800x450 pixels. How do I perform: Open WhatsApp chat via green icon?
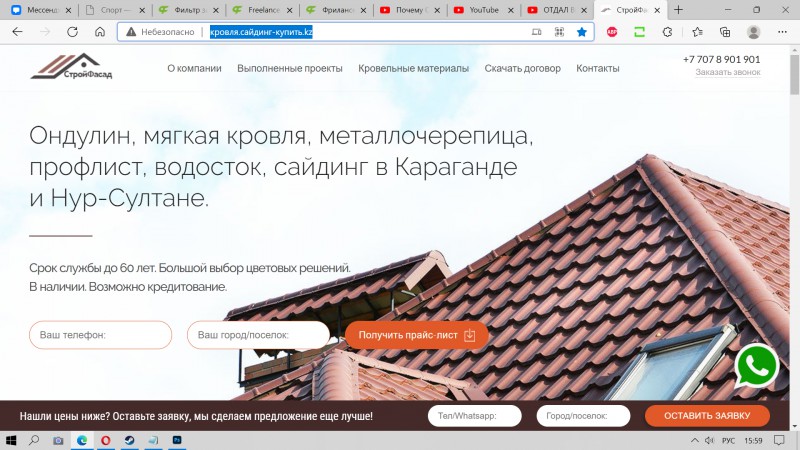pos(757,366)
